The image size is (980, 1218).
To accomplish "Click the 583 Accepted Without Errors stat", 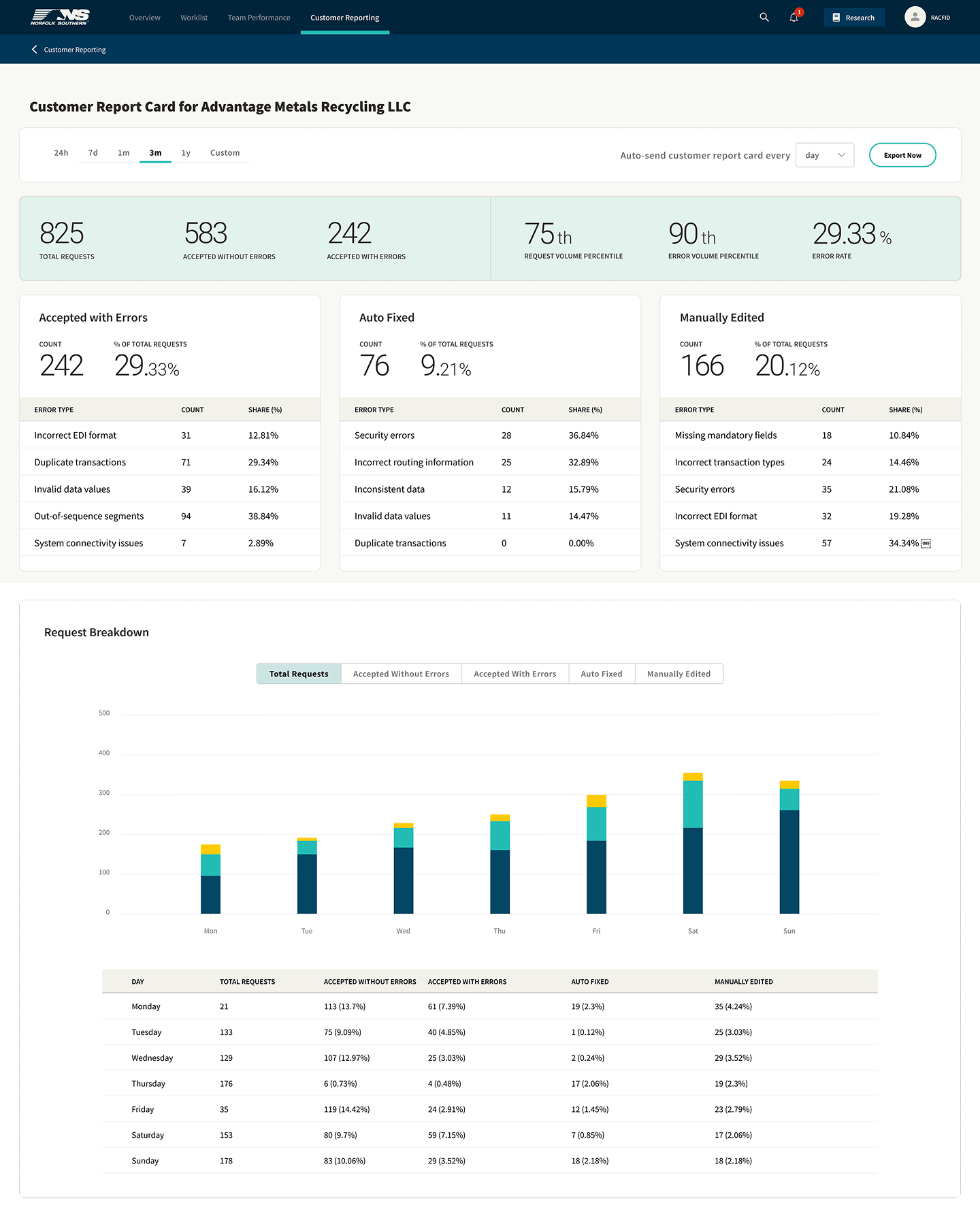I will pos(229,240).
